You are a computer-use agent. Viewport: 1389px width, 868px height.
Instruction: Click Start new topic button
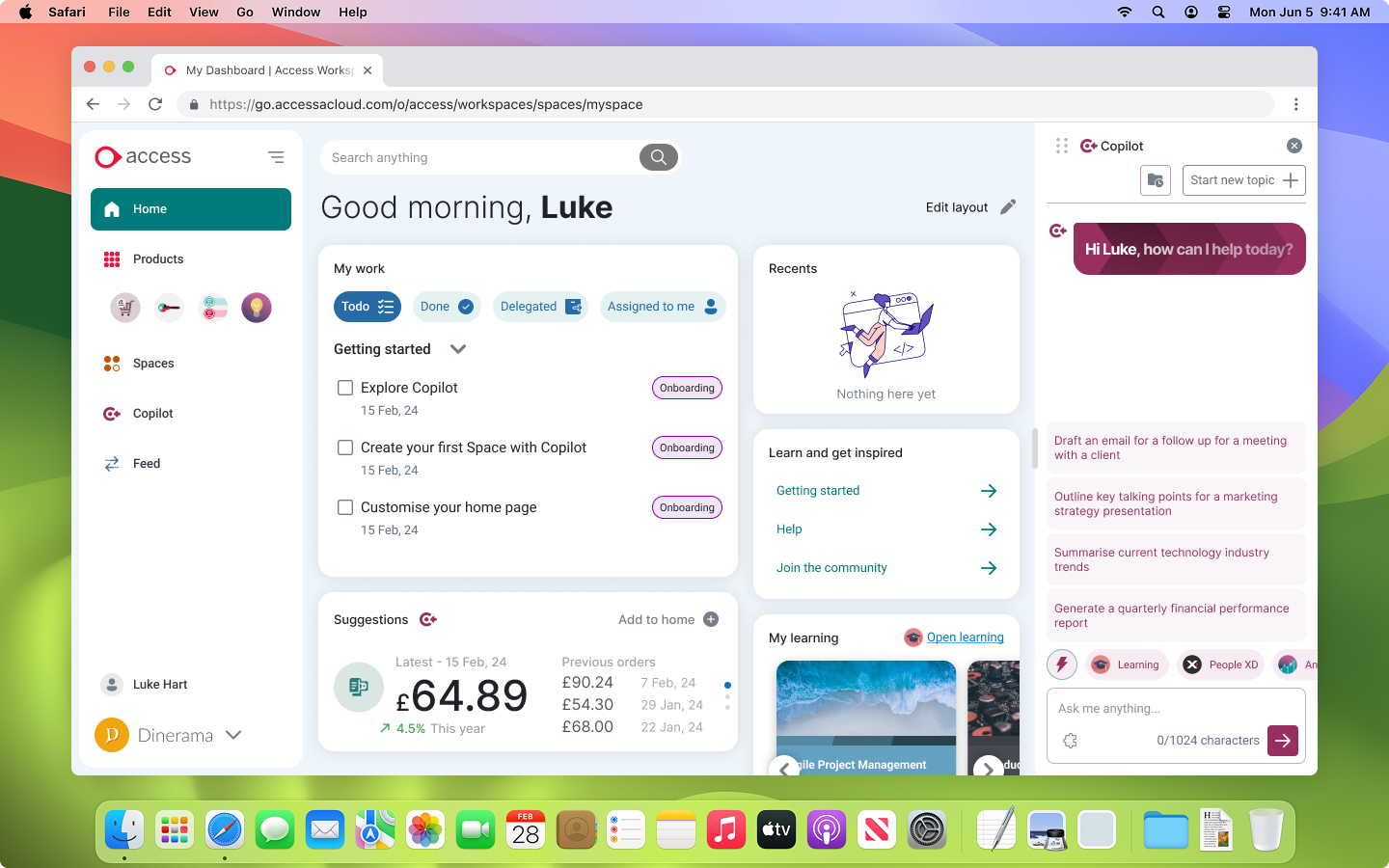coord(1243,180)
